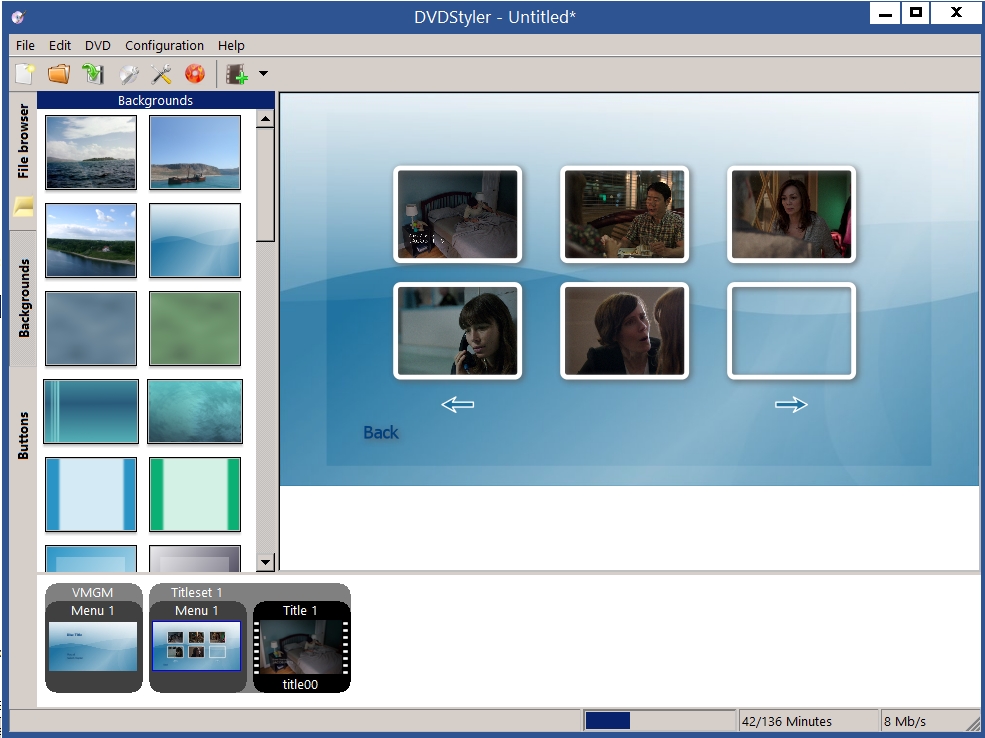Switch to the Backgrounds side tab
Viewport: 985px width, 738px height.
[x=23, y=298]
